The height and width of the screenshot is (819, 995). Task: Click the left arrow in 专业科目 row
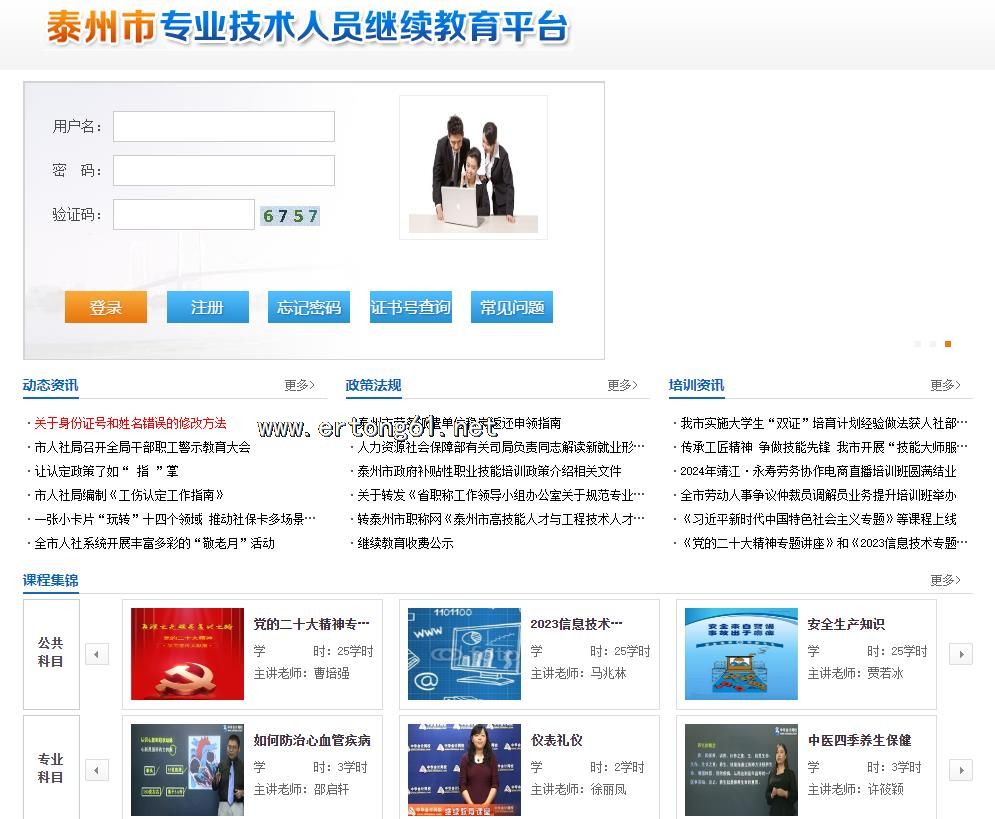[x=97, y=770]
